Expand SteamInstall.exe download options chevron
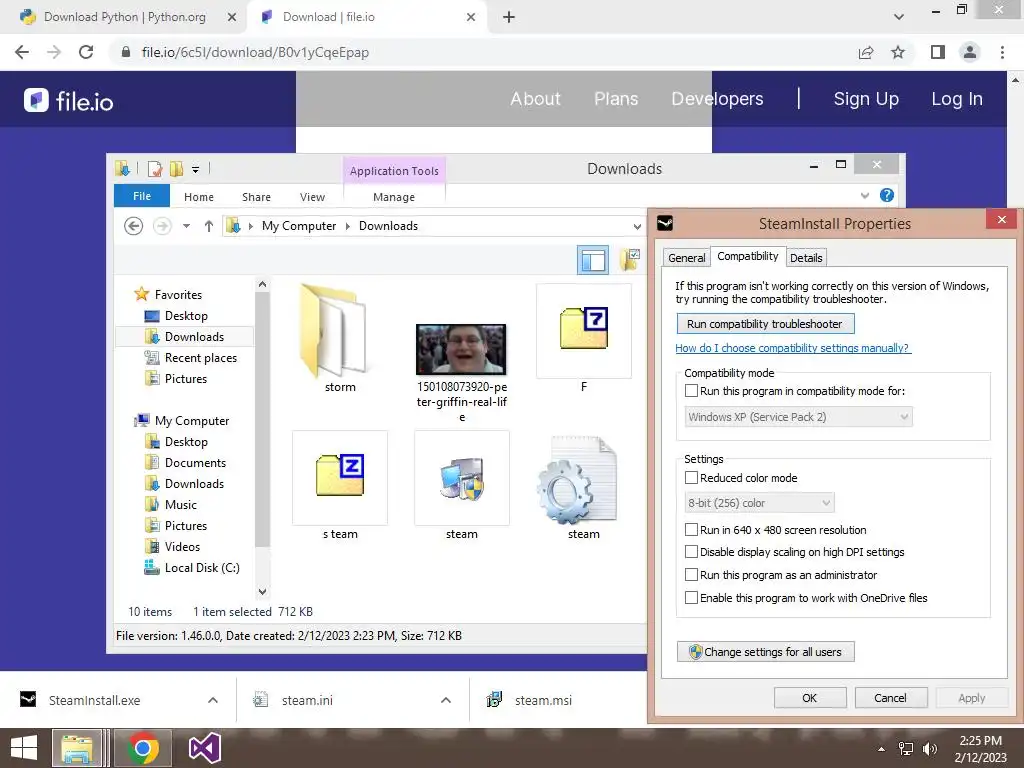The height and width of the screenshot is (768, 1024). pyautogui.click(x=213, y=700)
